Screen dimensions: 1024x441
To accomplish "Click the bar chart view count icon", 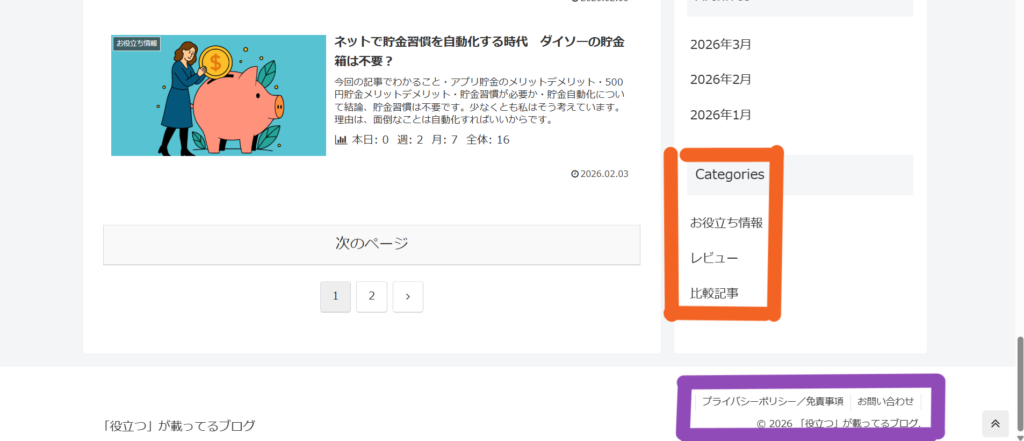I will coord(340,140).
